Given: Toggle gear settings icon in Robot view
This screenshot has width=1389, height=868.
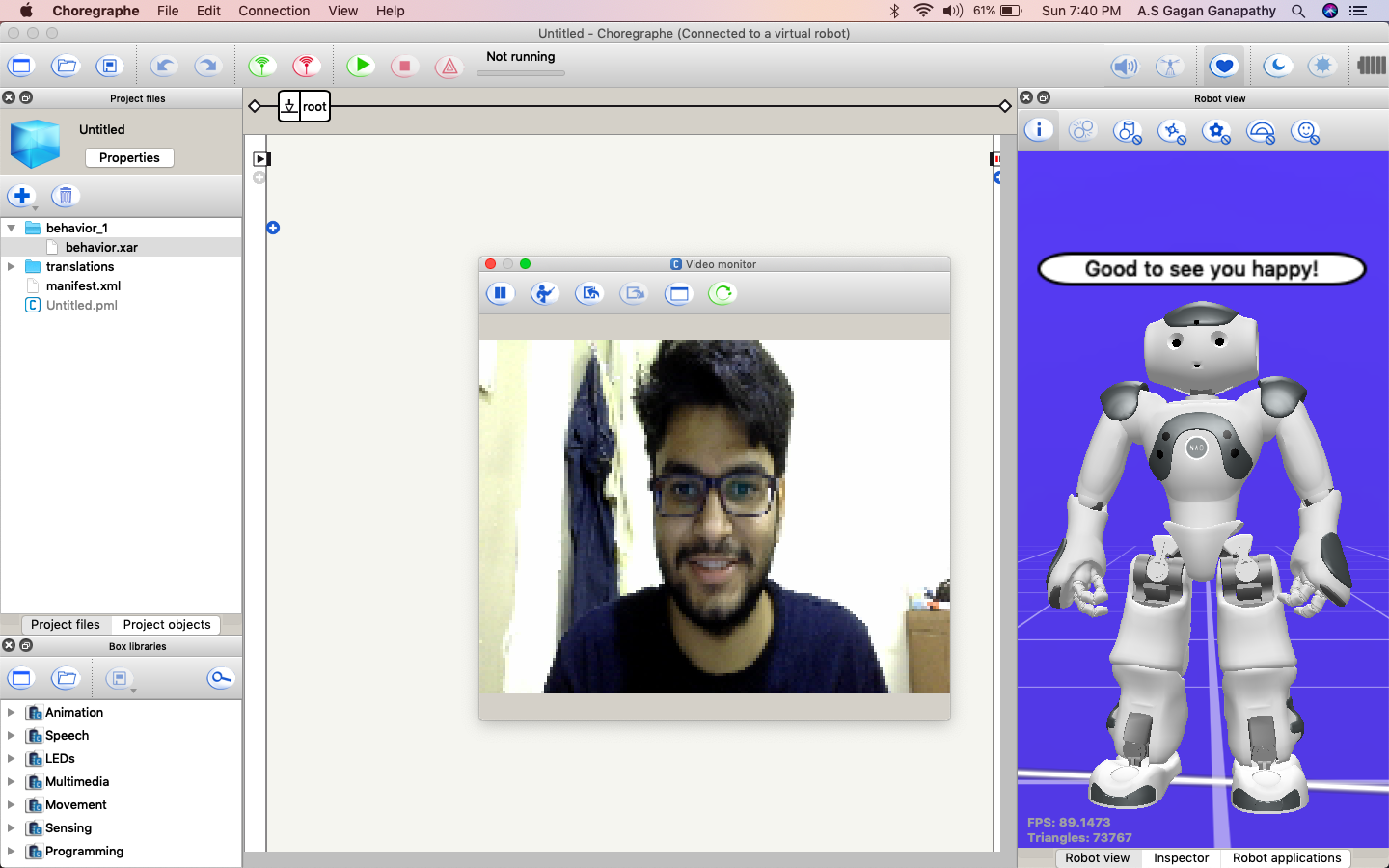Looking at the screenshot, I should tap(1216, 131).
